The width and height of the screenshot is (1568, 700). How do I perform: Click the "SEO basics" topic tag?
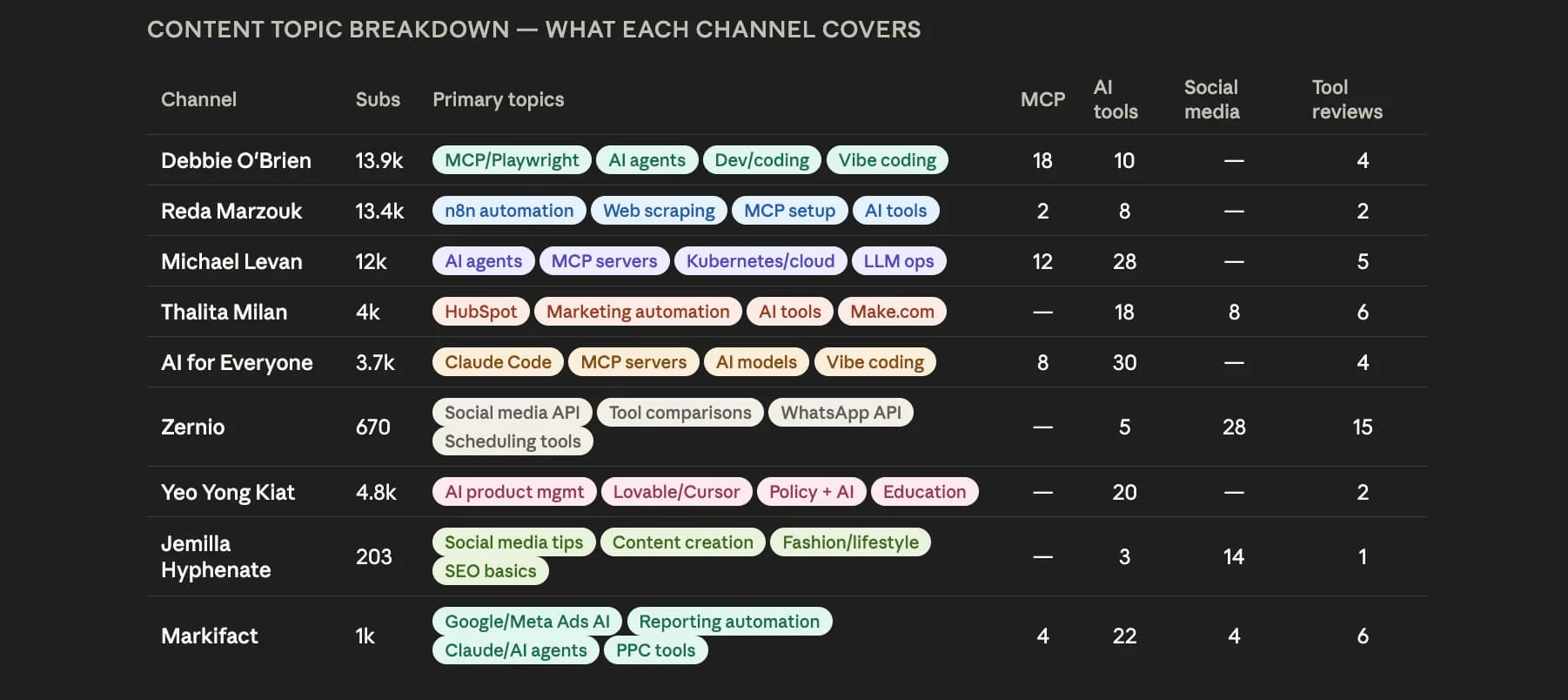click(490, 571)
